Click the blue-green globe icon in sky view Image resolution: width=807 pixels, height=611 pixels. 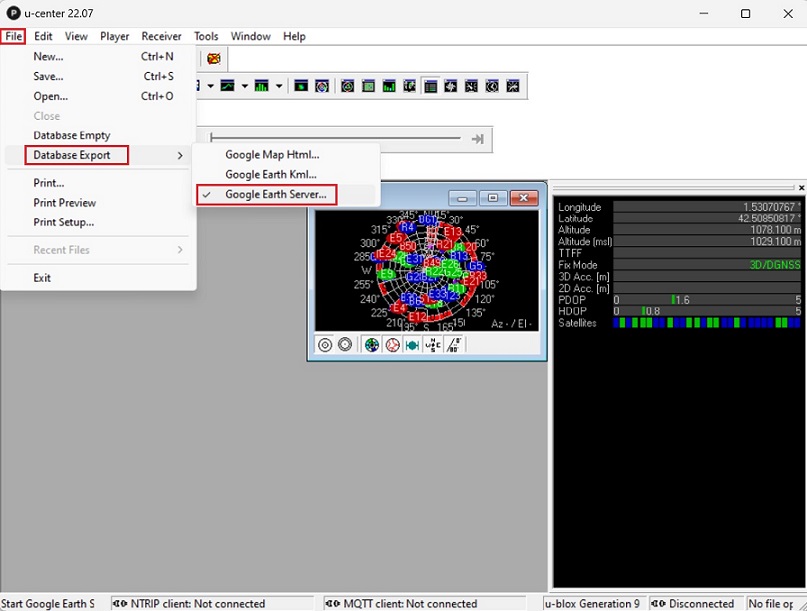click(x=372, y=345)
